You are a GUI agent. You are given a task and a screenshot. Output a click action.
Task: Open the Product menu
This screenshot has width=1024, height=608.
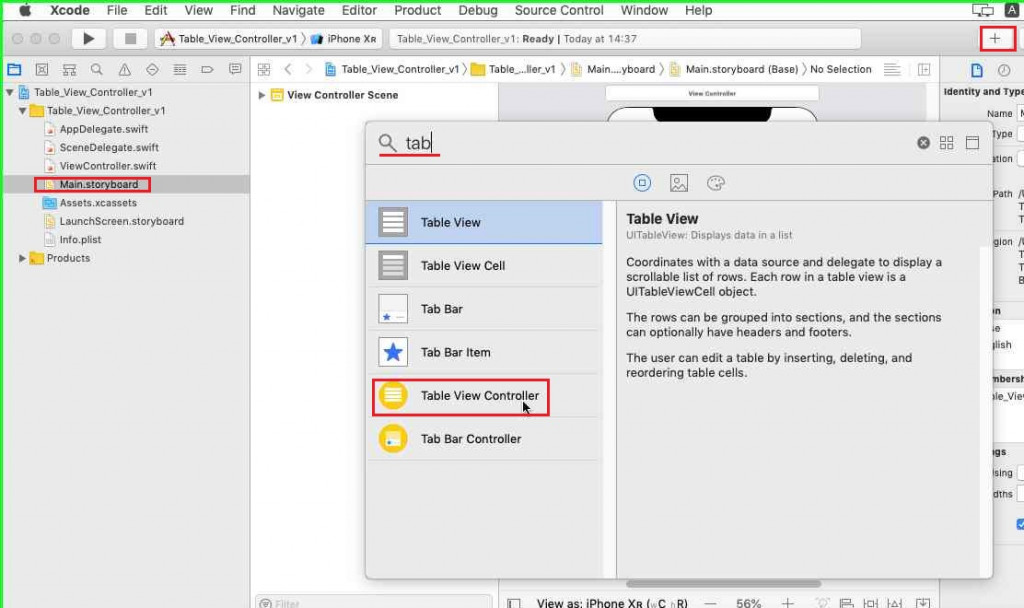417,10
